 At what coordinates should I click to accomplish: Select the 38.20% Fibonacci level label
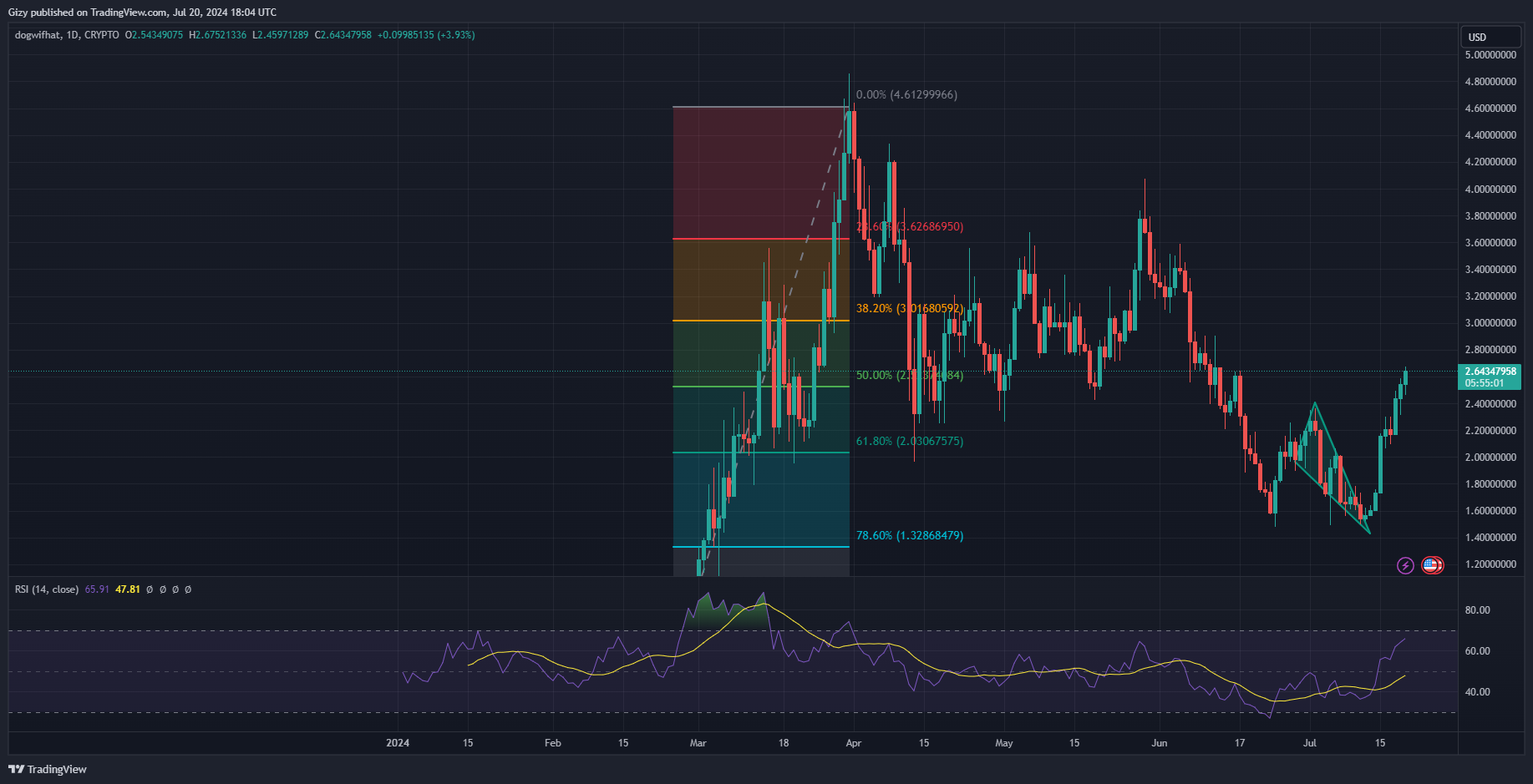click(910, 308)
